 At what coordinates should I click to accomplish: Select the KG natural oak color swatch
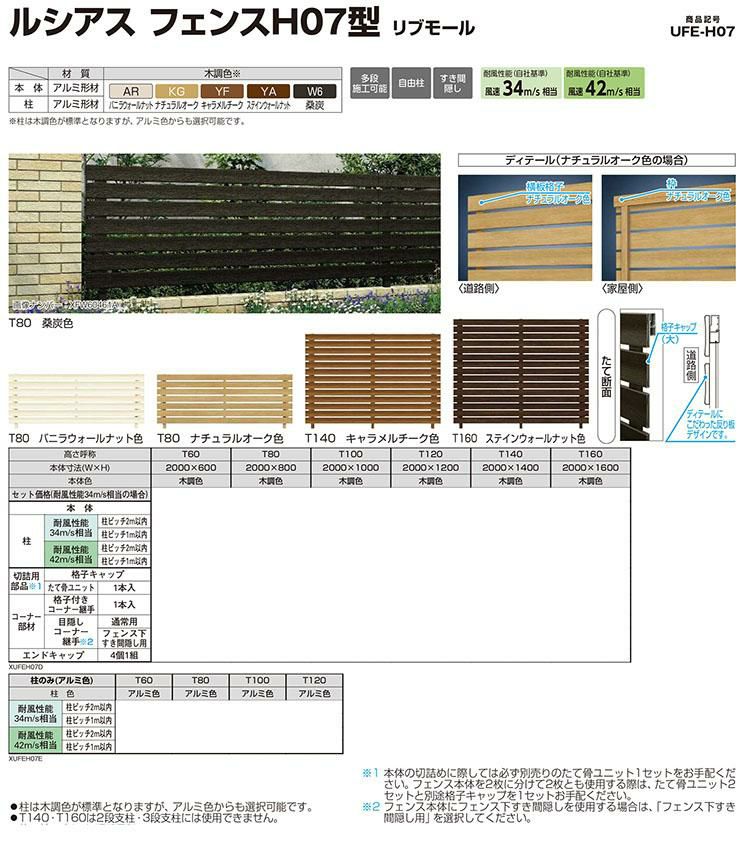[177, 89]
